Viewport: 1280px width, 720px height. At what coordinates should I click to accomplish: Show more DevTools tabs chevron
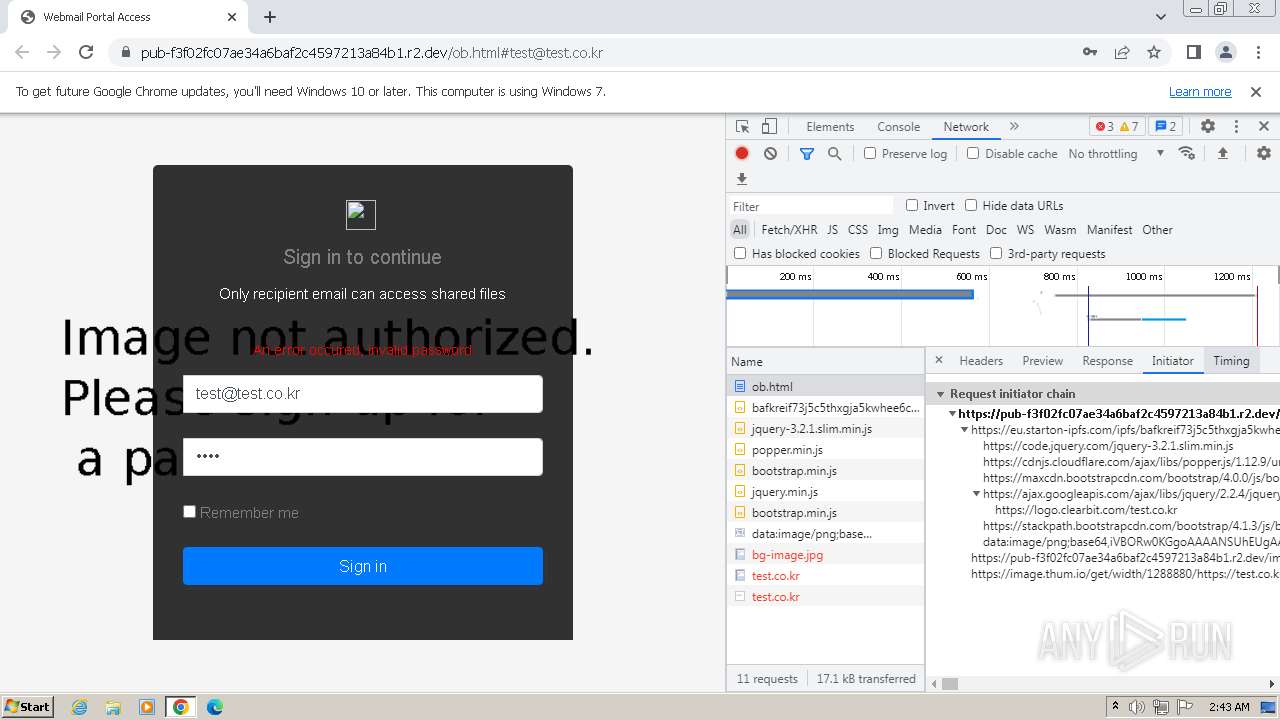tap(1014, 127)
